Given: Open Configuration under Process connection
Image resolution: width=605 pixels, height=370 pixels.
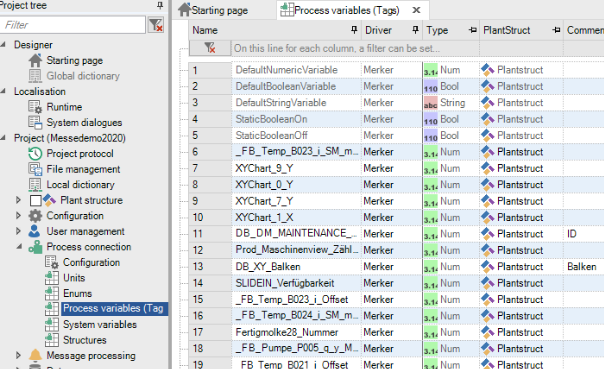Looking at the screenshot, I should point(91,262).
